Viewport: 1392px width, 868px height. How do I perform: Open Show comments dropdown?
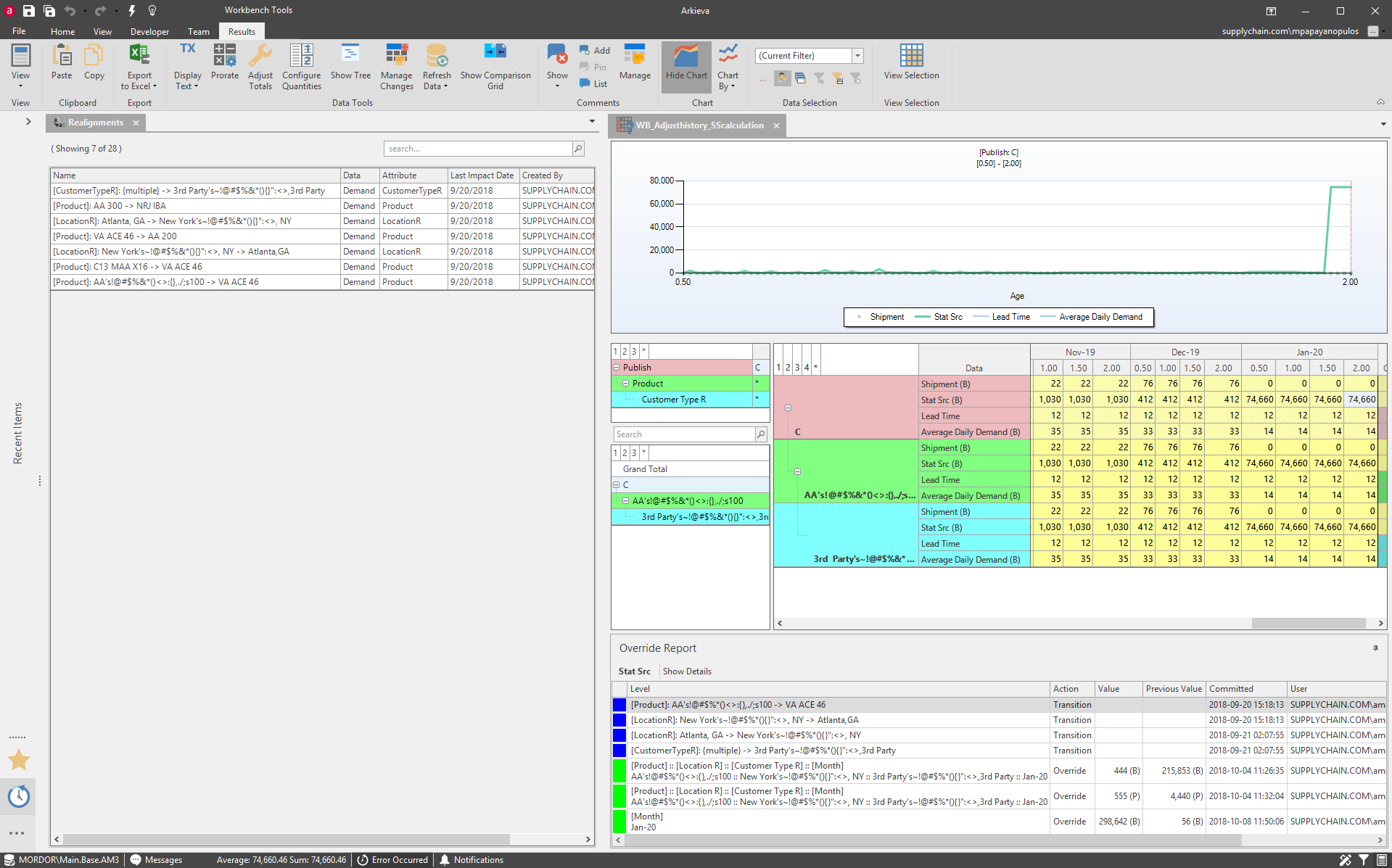point(557,67)
